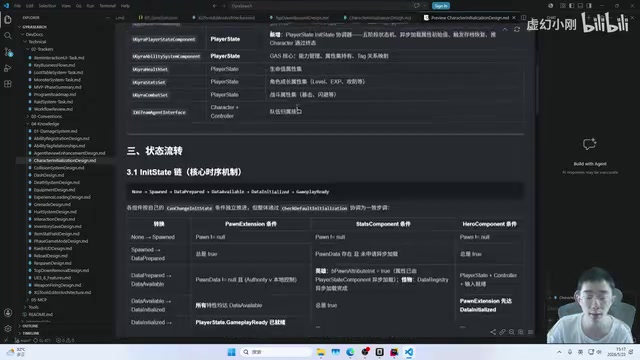The image size is (640, 360).
Task: Open the Search view in activity bar
Action: [x=8, y=36]
